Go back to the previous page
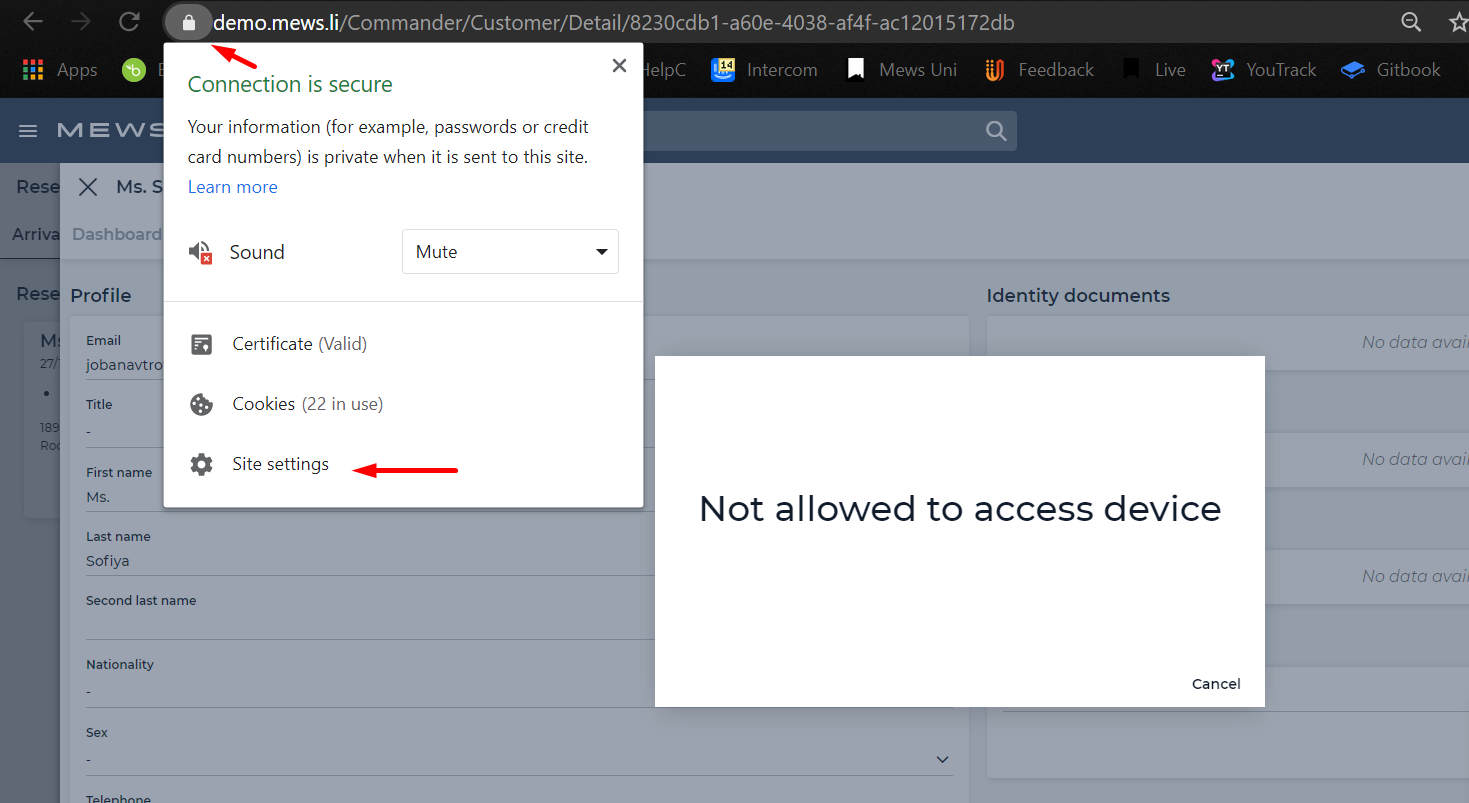Viewport: 1469px width, 803px height. (33, 22)
